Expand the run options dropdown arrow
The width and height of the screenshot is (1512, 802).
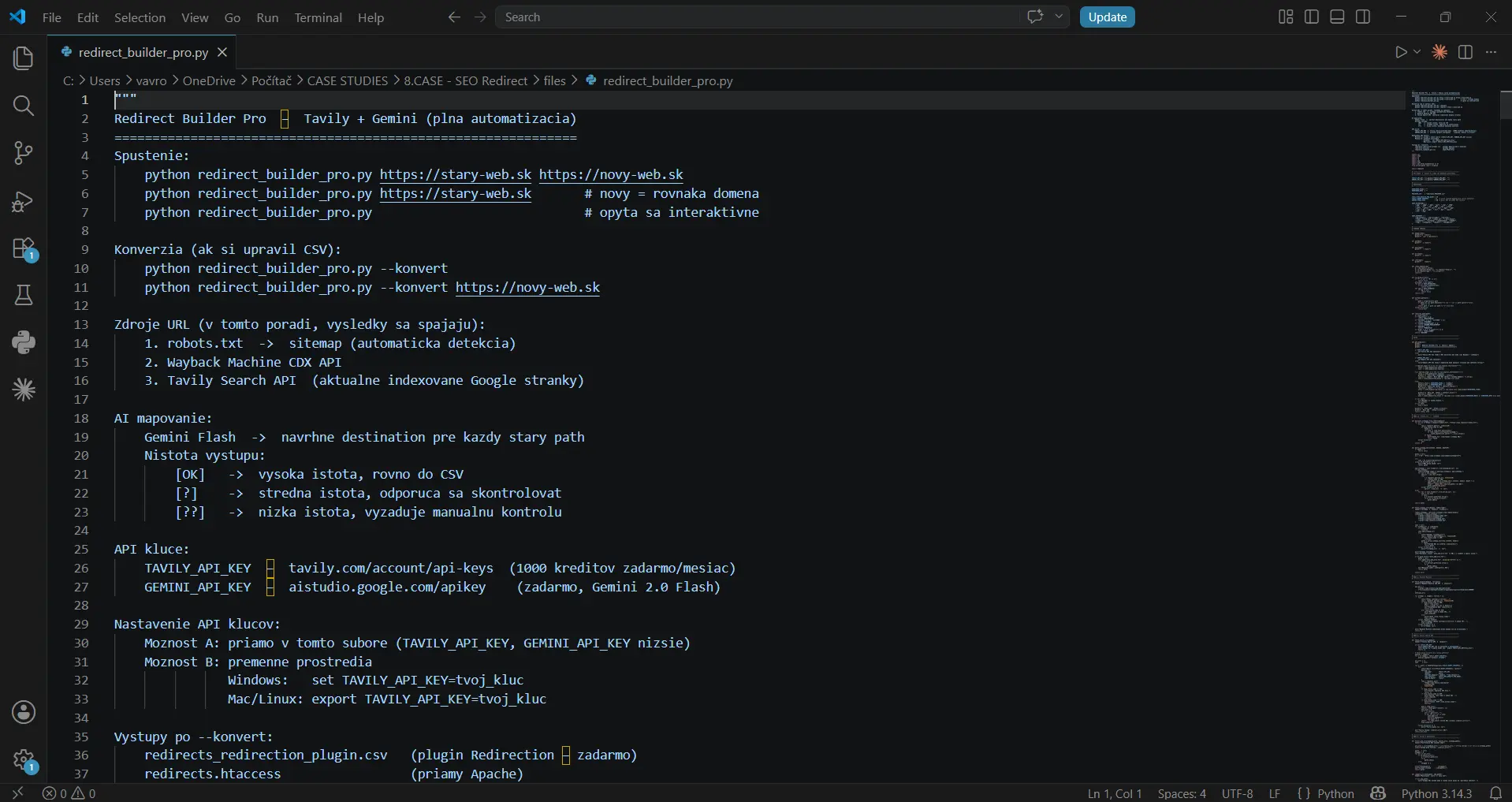point(1417,52)
